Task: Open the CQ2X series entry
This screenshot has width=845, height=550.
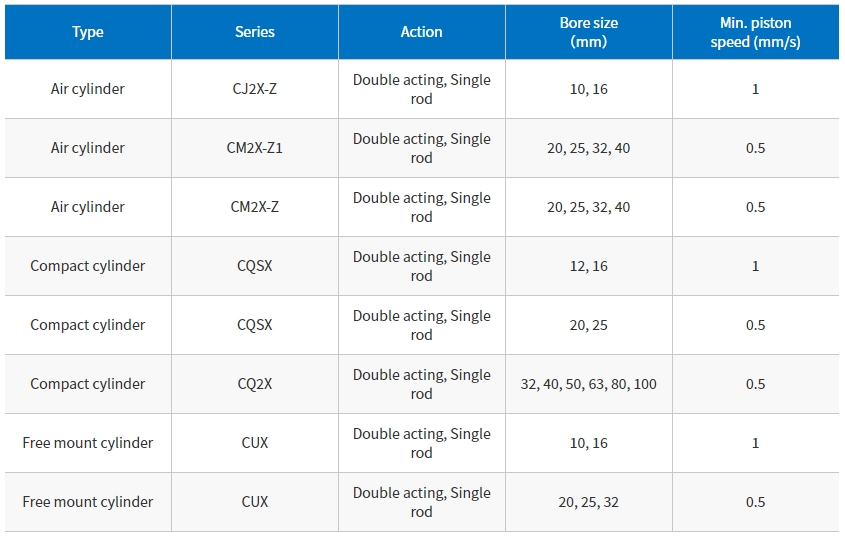Action: [255, 384]
